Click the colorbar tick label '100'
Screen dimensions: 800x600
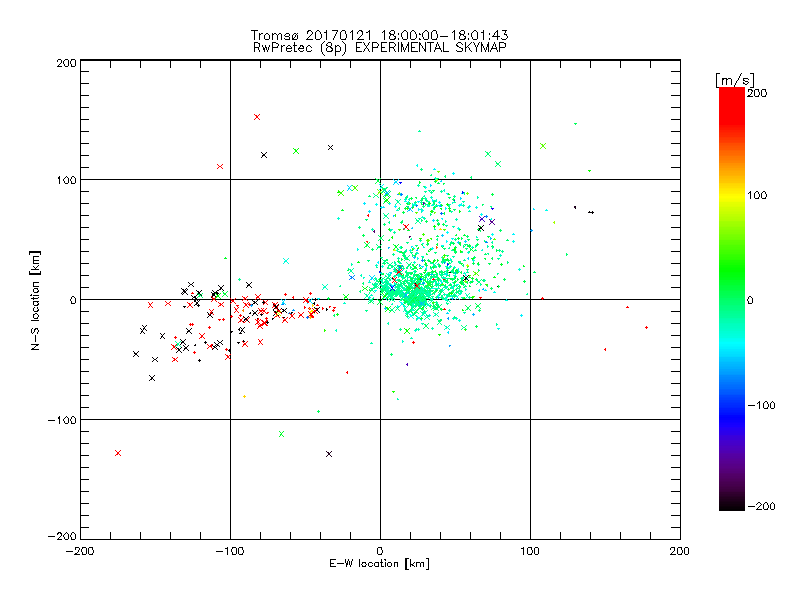coord(757,195)
